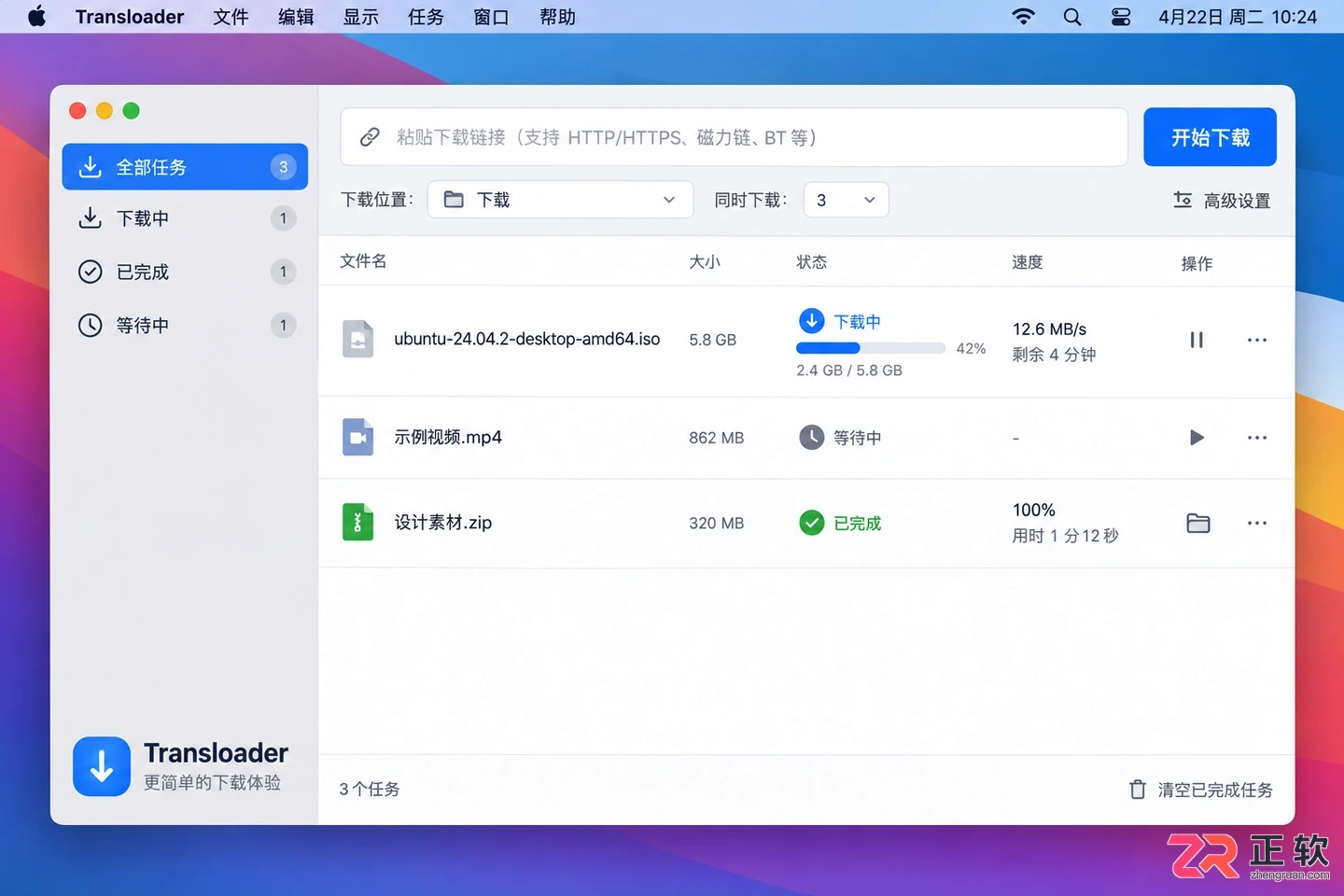
Task: Click the ubuntu download progress bar
Action: tap(871, 348)
